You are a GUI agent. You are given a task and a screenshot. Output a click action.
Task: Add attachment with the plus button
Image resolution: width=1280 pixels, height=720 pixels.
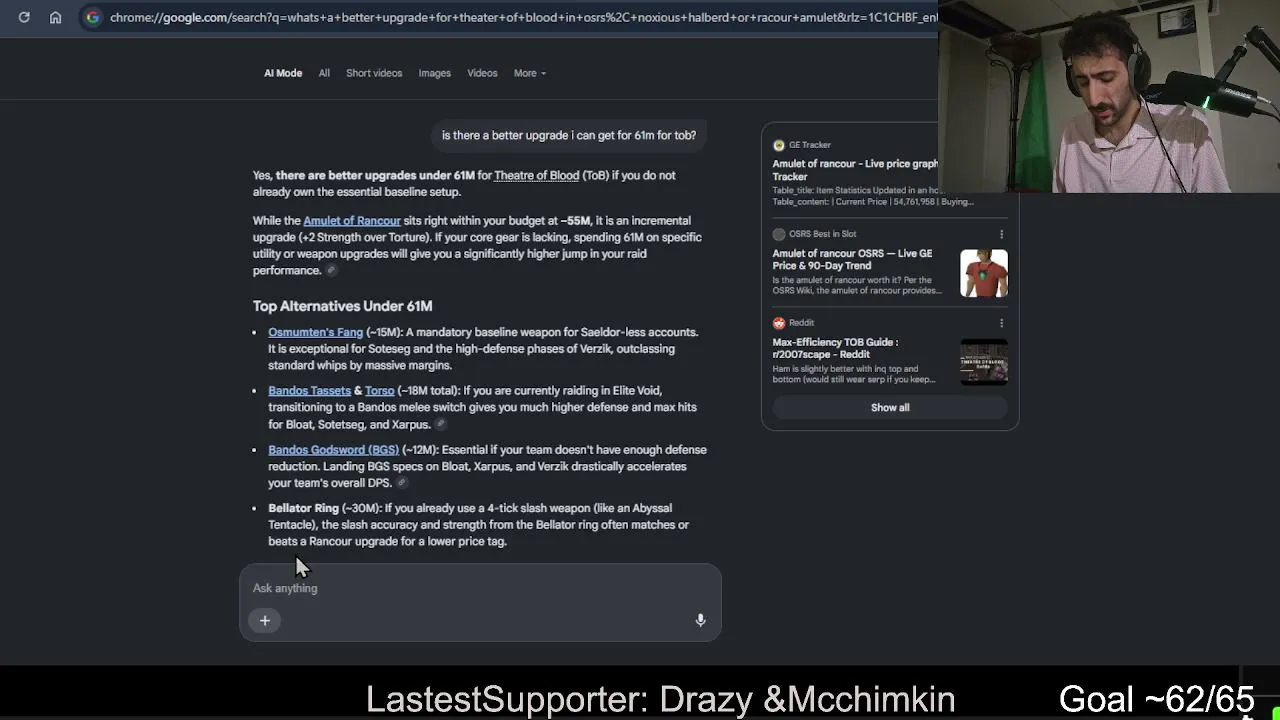[x=265, y=621]
